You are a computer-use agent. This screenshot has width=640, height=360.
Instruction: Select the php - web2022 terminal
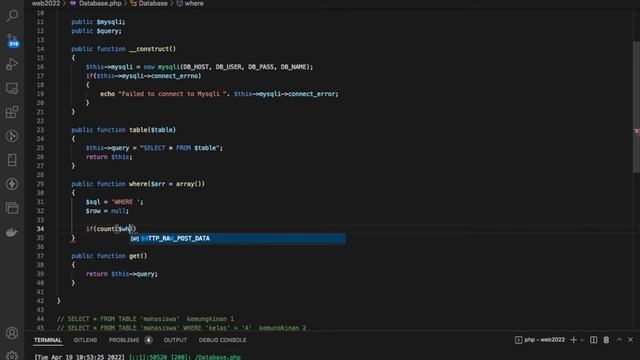540,340
